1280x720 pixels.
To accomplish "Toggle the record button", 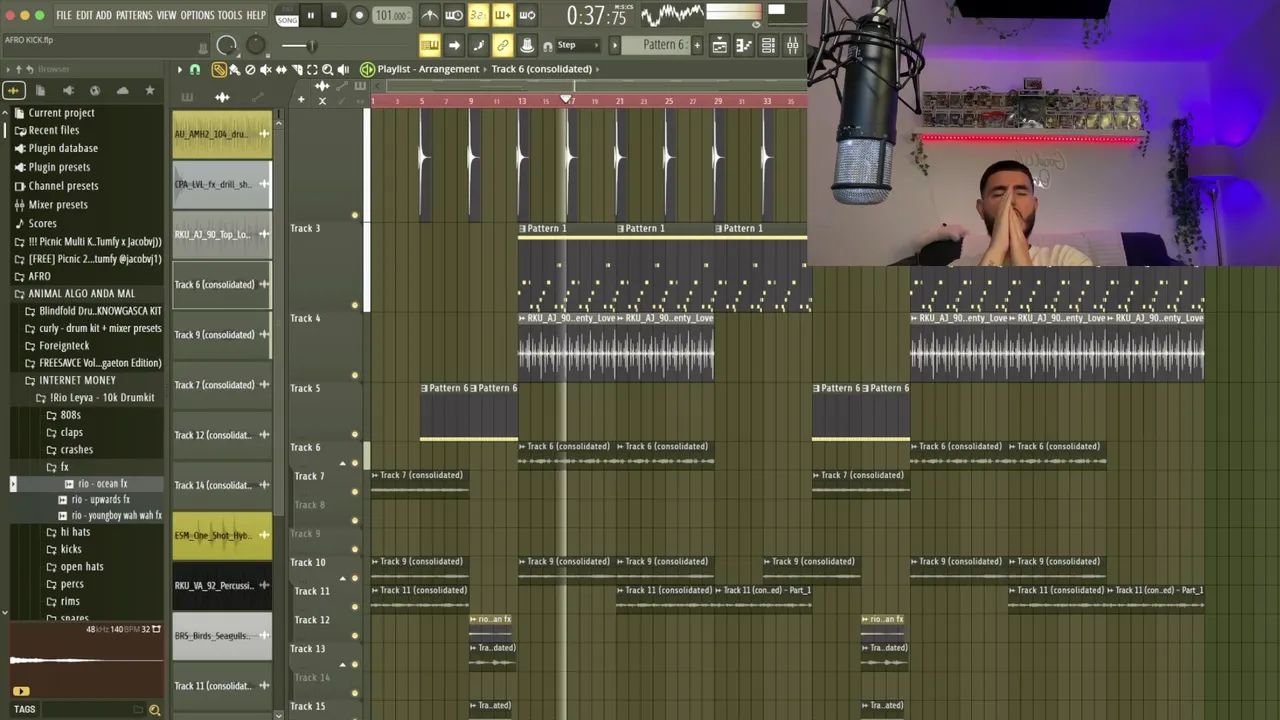I will pos(359,16).
